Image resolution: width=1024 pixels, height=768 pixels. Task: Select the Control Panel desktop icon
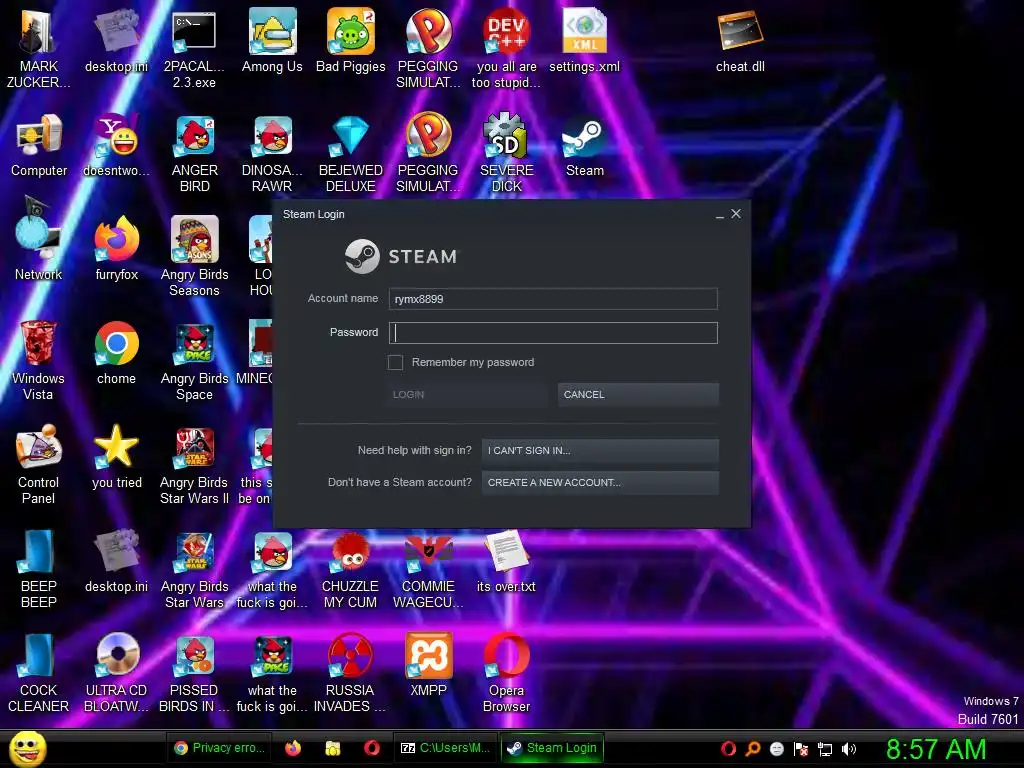pos(39,465)
